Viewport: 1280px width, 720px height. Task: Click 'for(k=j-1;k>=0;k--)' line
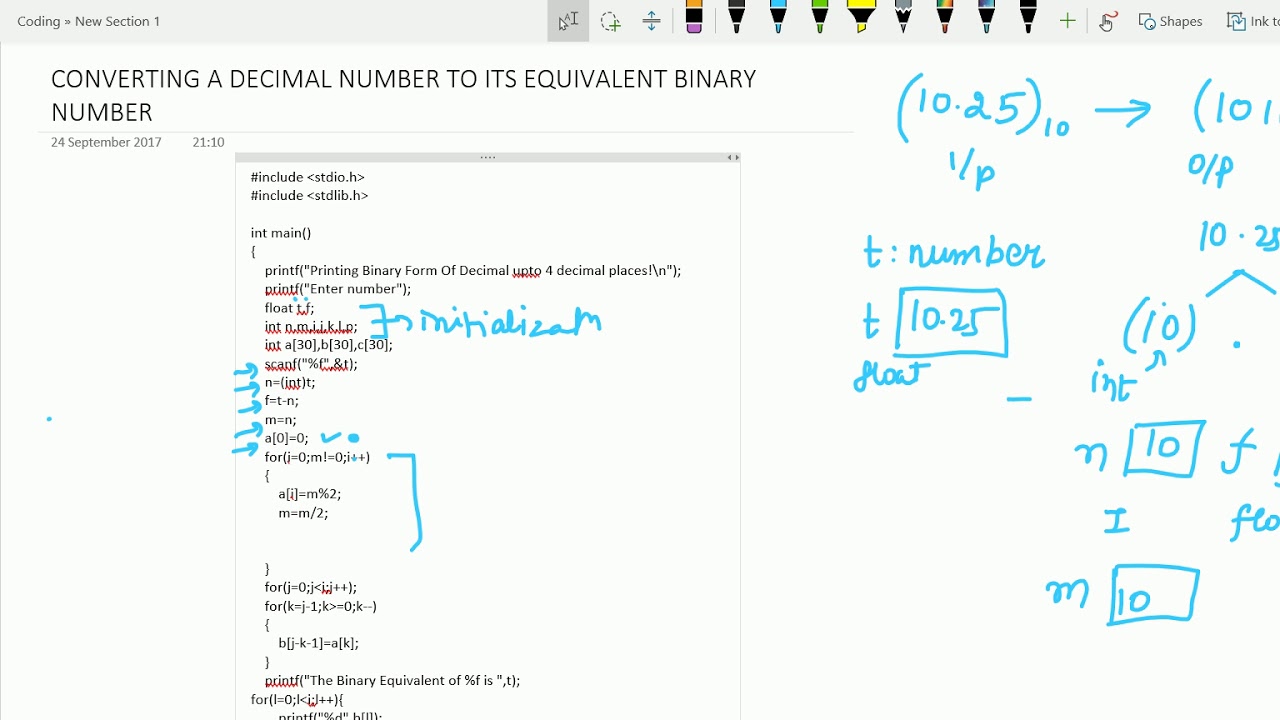[321, 606]
